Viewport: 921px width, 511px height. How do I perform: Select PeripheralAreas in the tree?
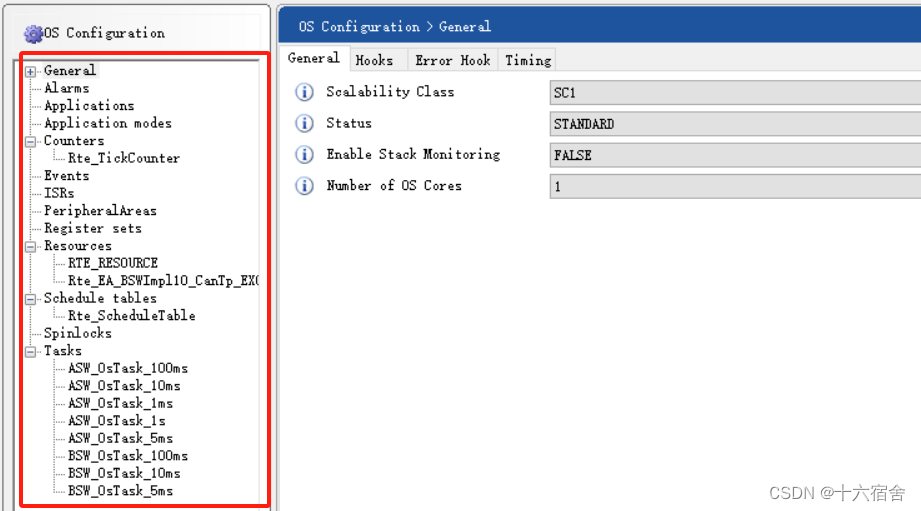click(100, 211)
